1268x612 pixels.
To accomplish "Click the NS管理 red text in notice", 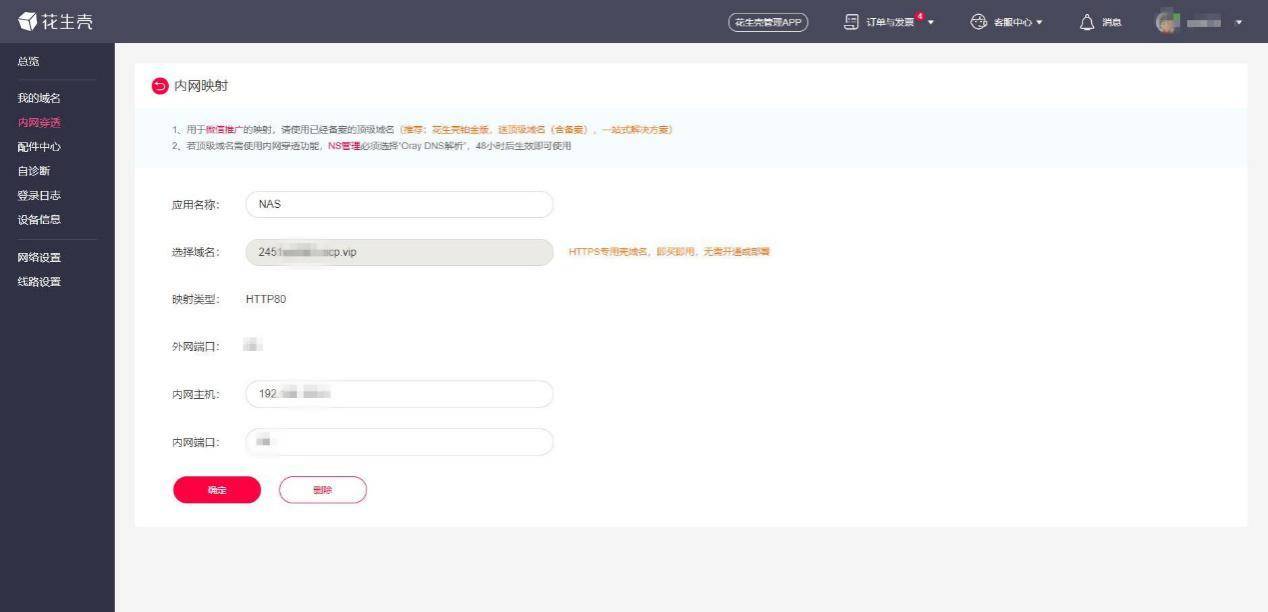I will coord(343,146).
